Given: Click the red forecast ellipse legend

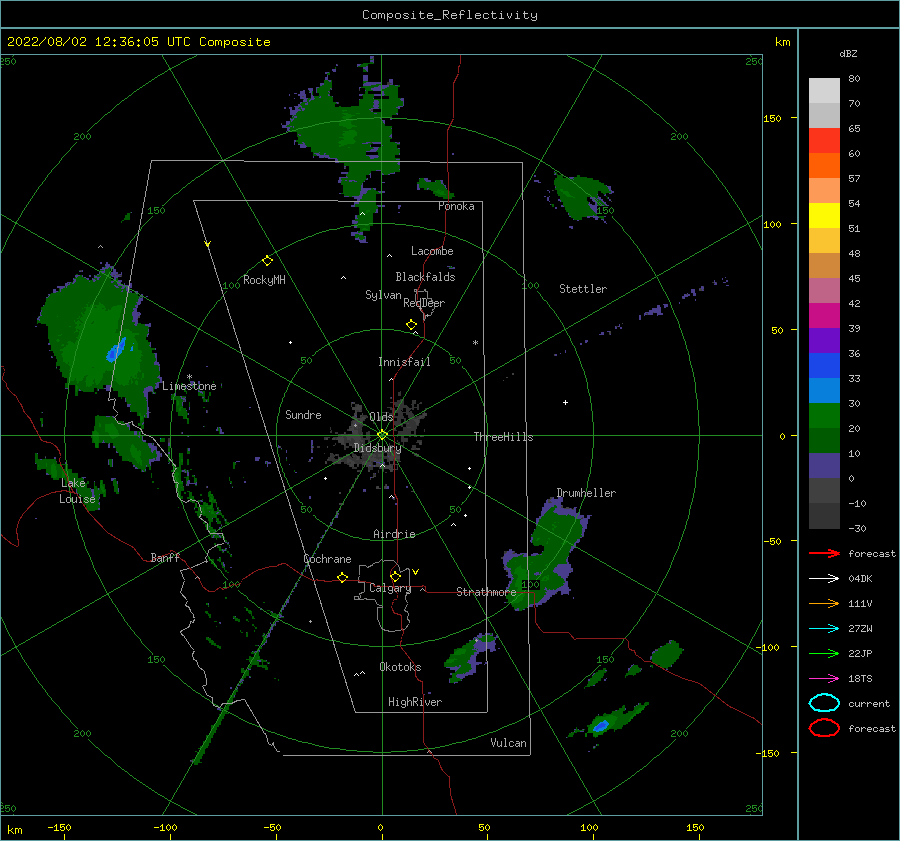Looking at the screenshot, I should [x=824, y=728].
